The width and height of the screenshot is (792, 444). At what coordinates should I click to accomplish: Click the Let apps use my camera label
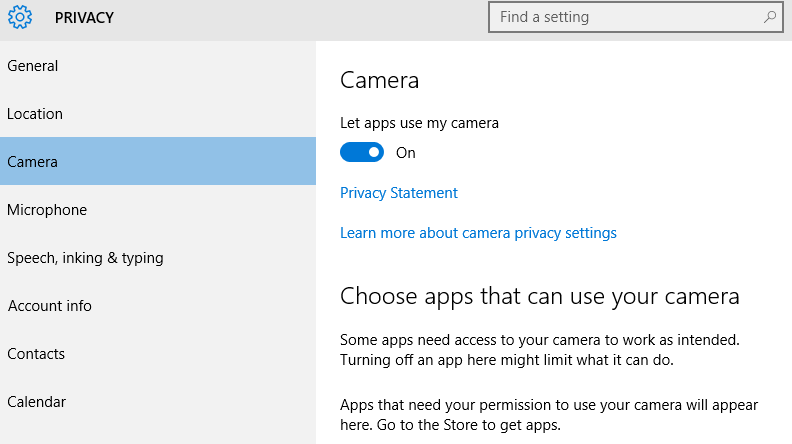pyautogui.click(x=419, y=123)
